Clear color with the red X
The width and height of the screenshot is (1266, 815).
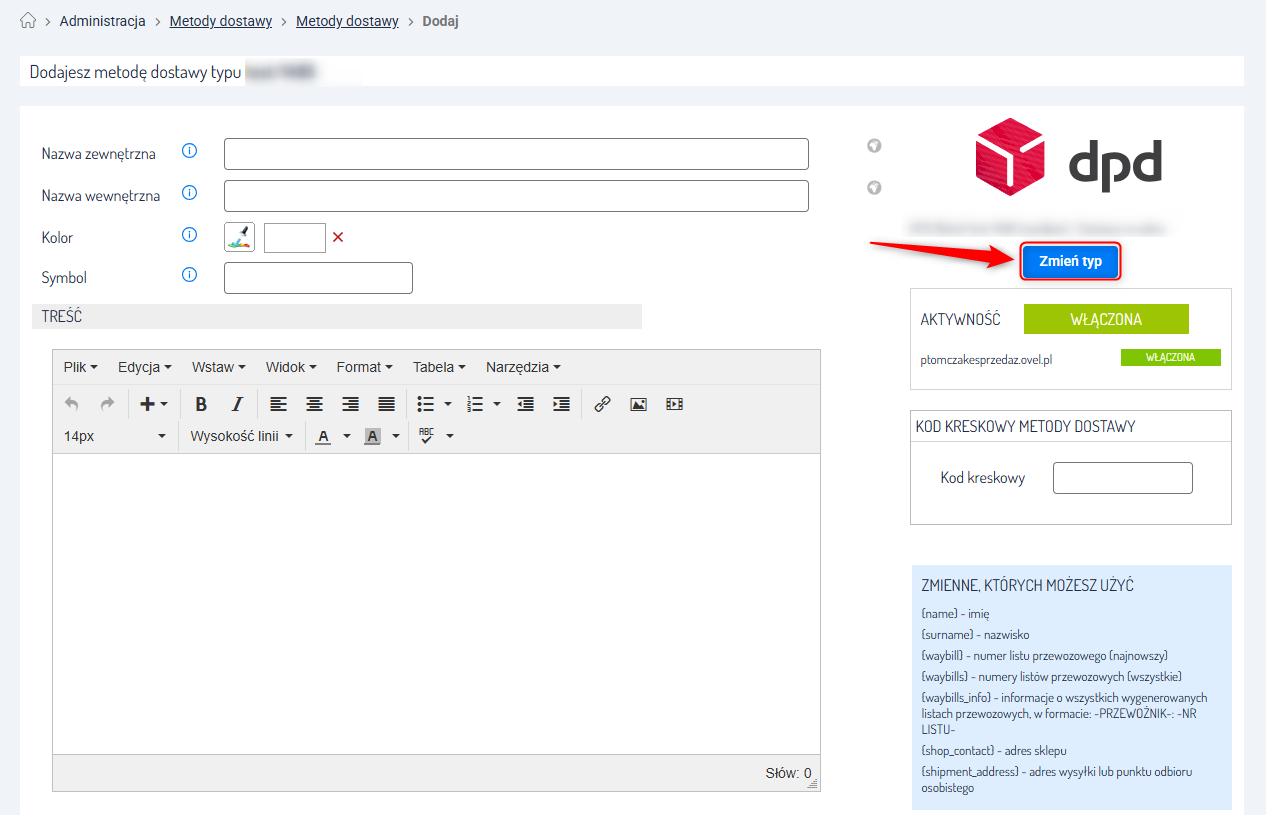point(338,237)
